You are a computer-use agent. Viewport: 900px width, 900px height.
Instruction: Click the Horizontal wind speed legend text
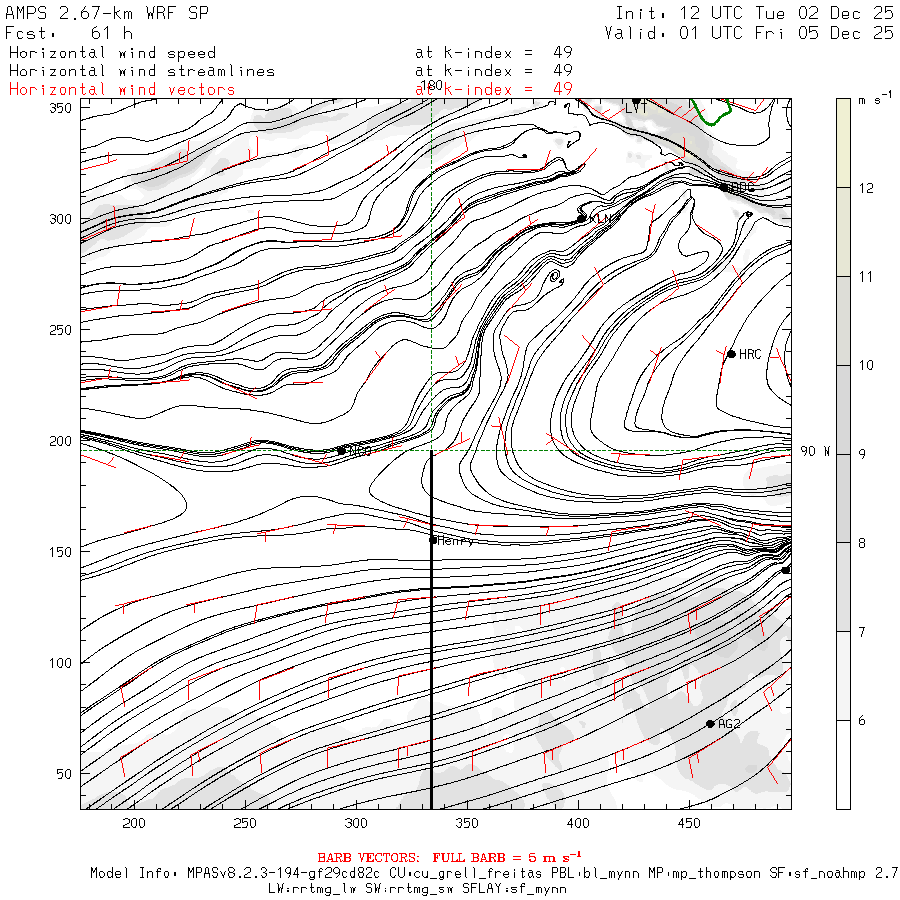112,53
